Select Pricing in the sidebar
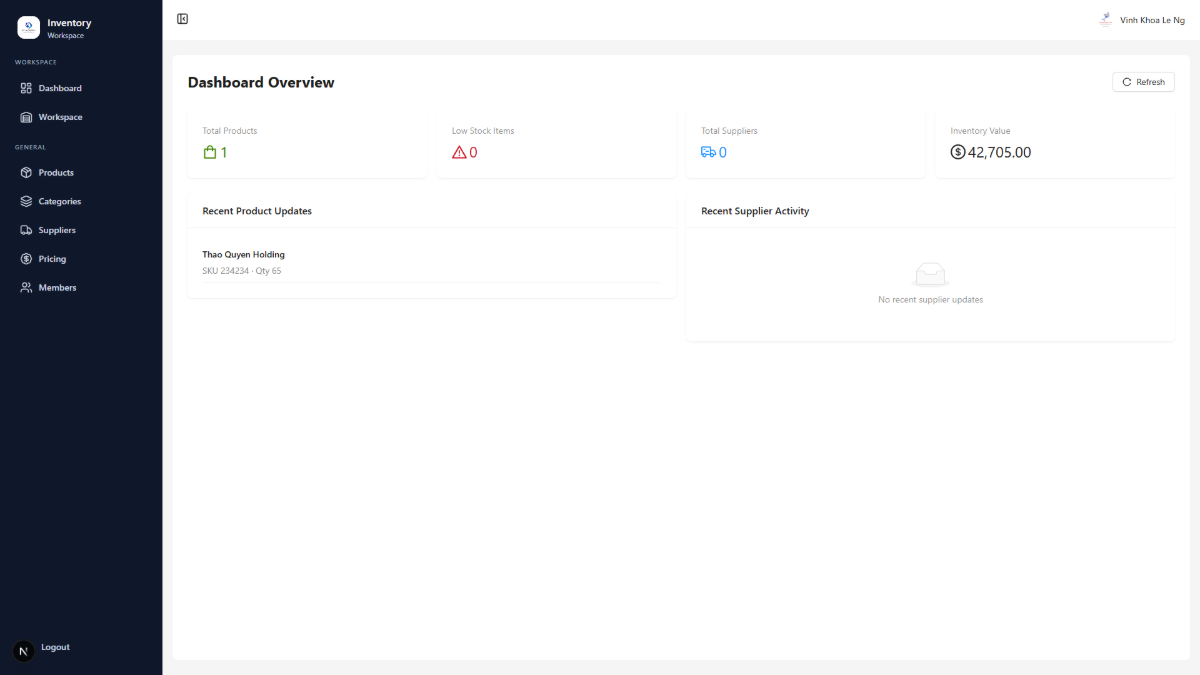 (52, 259)
